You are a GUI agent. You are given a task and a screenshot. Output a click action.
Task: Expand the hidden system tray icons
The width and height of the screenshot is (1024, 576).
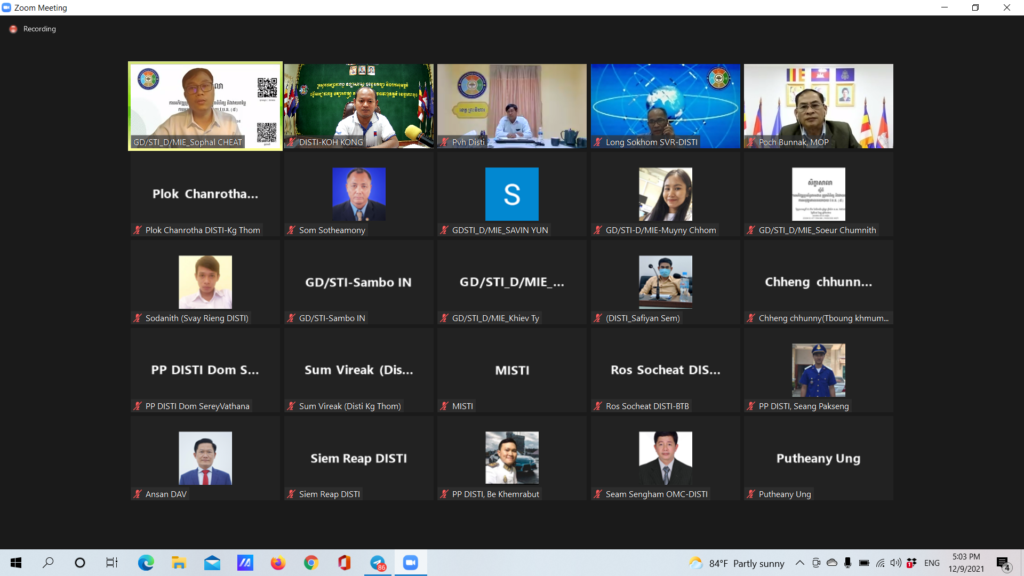800,563
